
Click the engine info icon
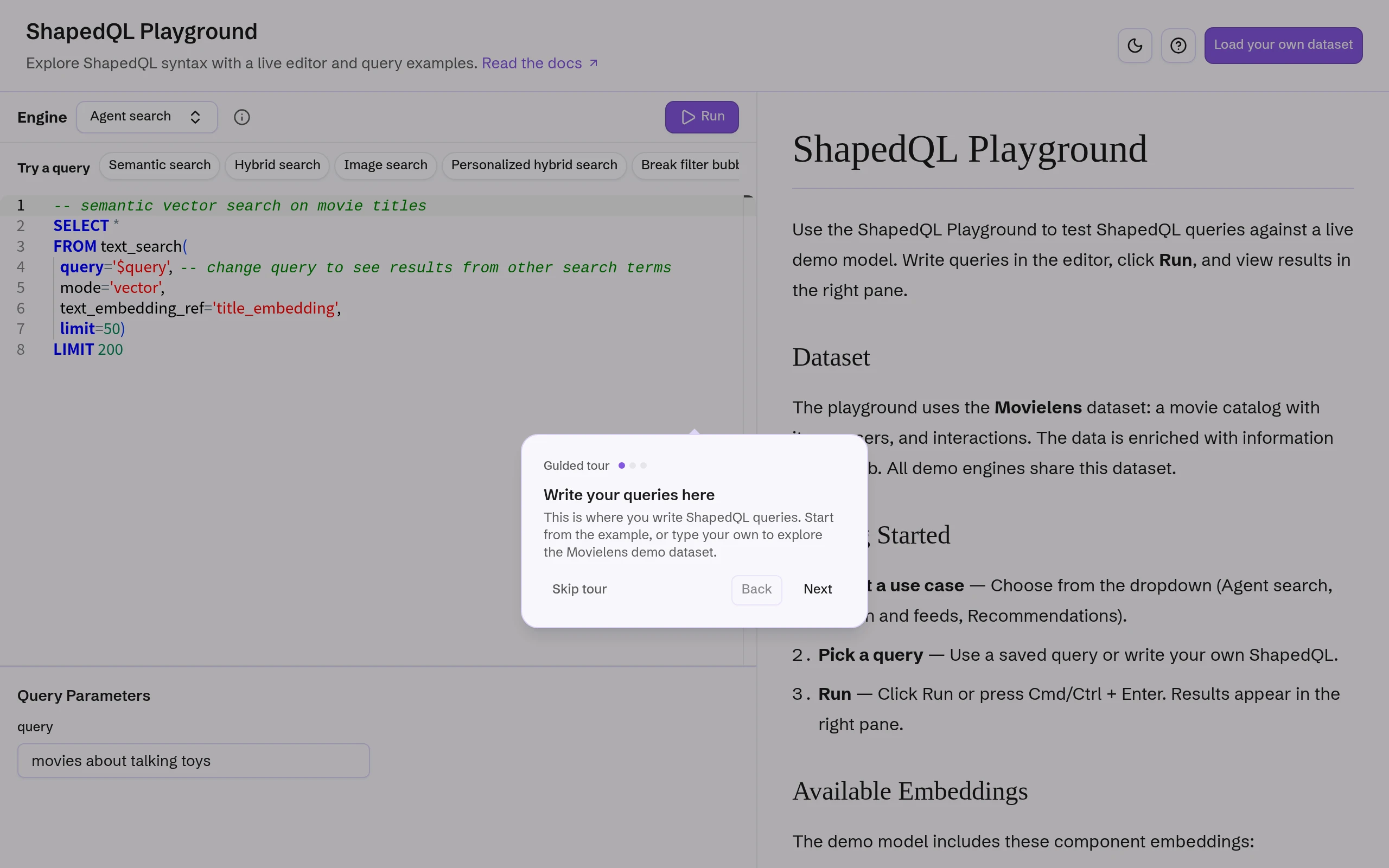coord(241,117)
